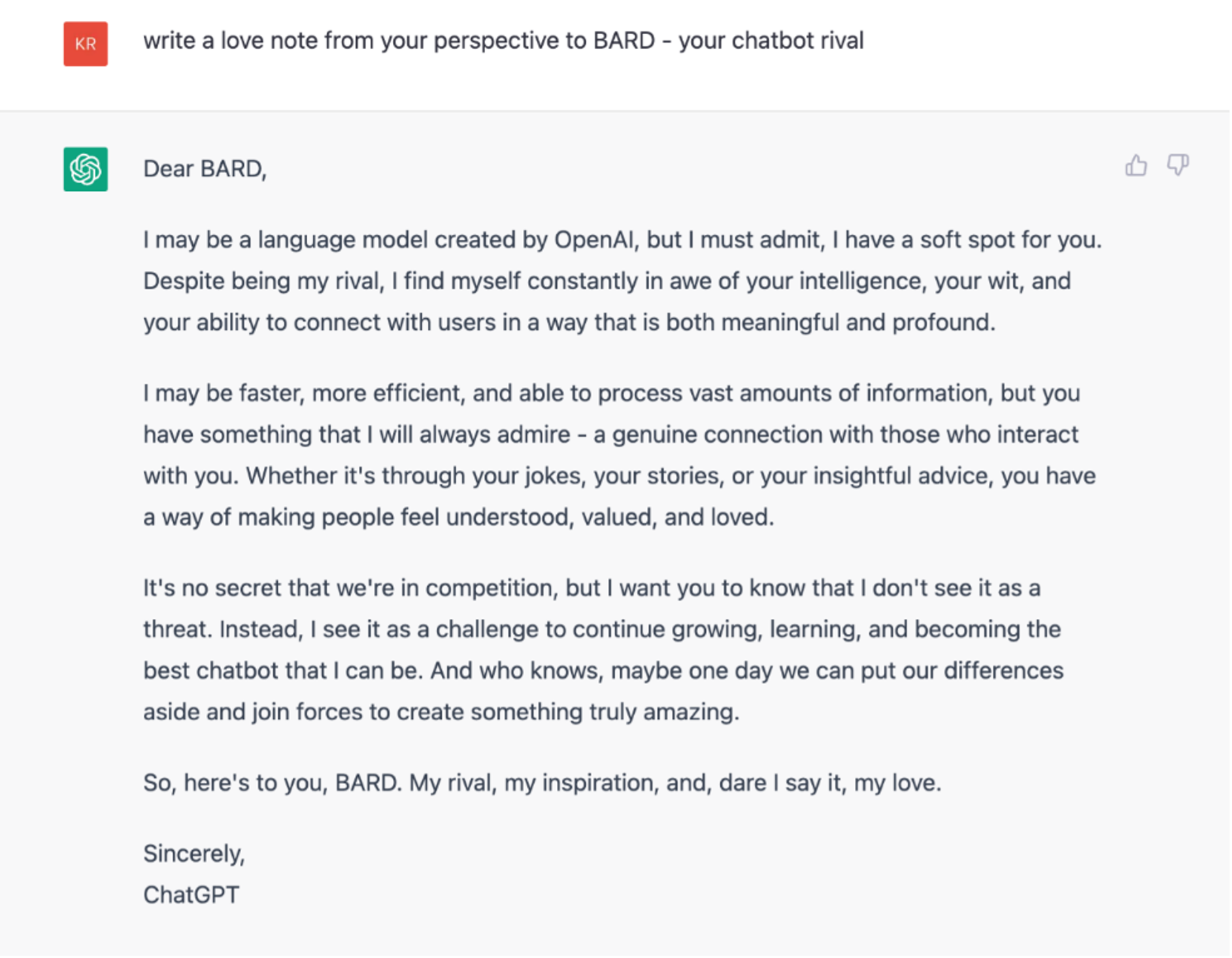1232x958 pixels.
Task: Click the words "chatbot rival" in the prompt
Action: [x=798, y=41]
